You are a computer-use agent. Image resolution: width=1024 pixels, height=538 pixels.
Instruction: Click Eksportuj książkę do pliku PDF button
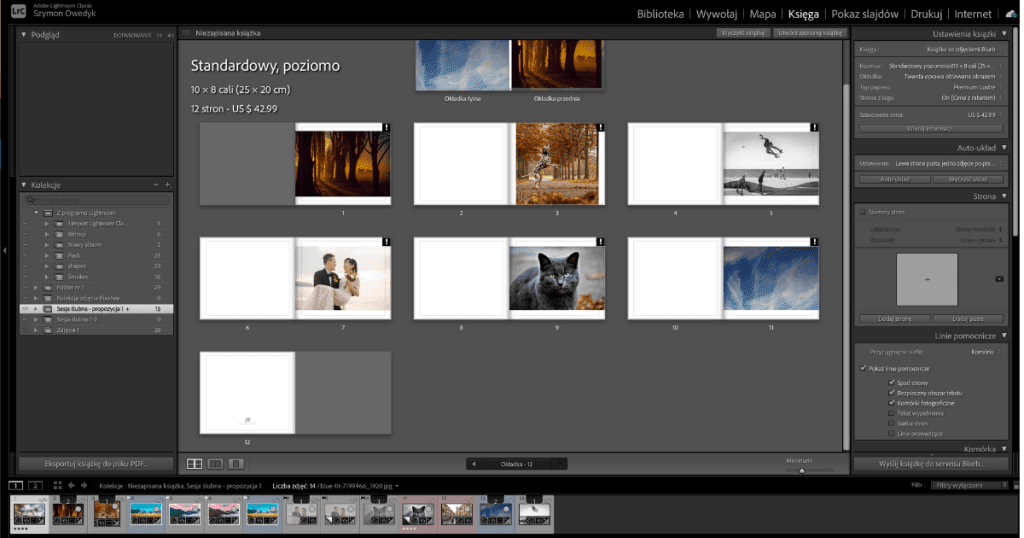pyautogui.click(x=95, y=464)
